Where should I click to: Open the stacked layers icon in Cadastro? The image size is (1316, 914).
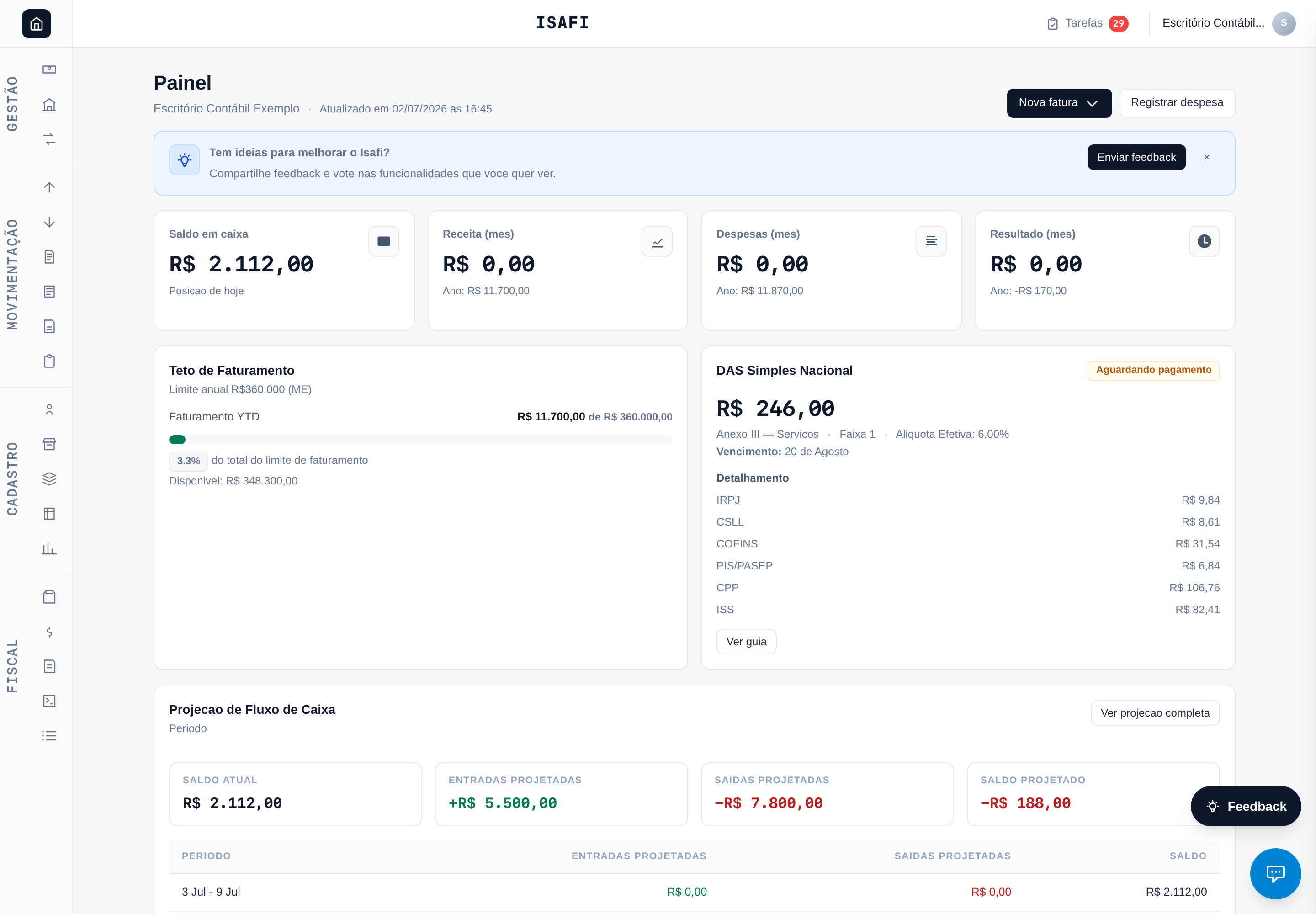49,479
